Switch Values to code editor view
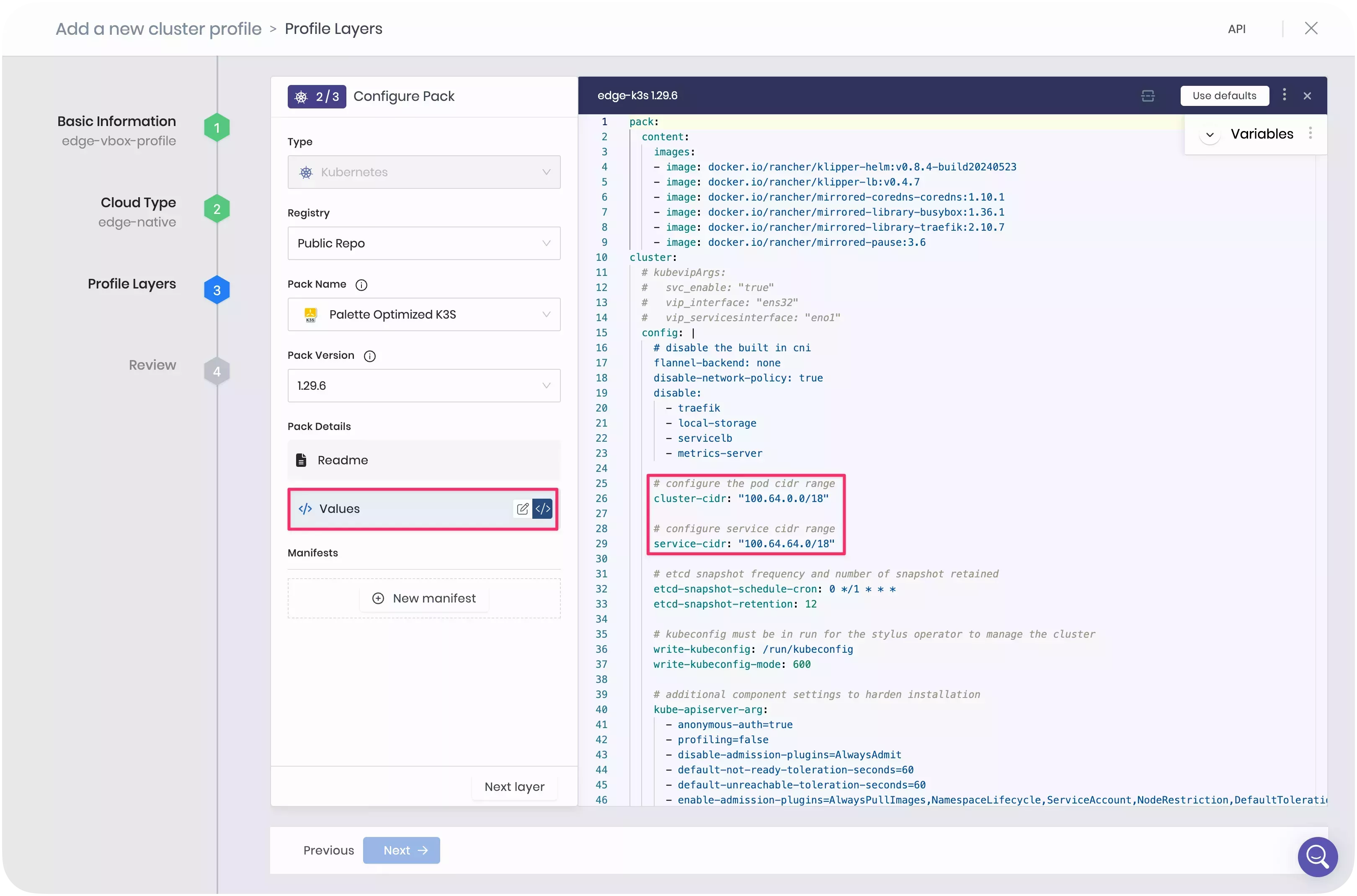The width and height of the screenshot is (1357, 896). pos(542,509)
